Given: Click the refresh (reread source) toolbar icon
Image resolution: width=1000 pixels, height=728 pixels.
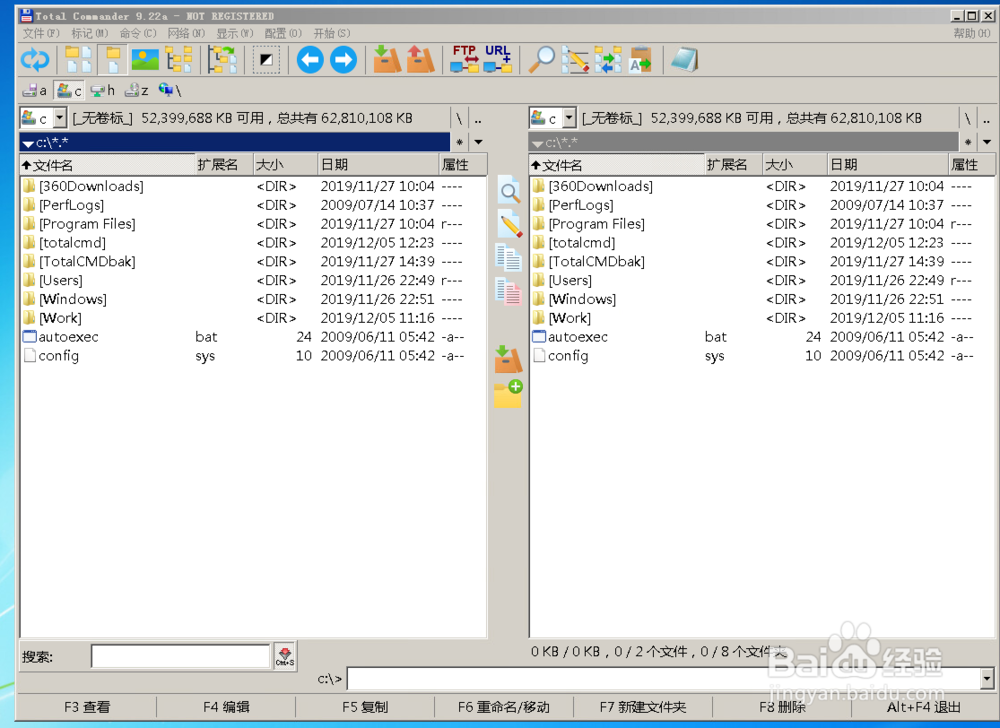Looking at the screenshot, I should pyautogui.click(x=34, y=60).
